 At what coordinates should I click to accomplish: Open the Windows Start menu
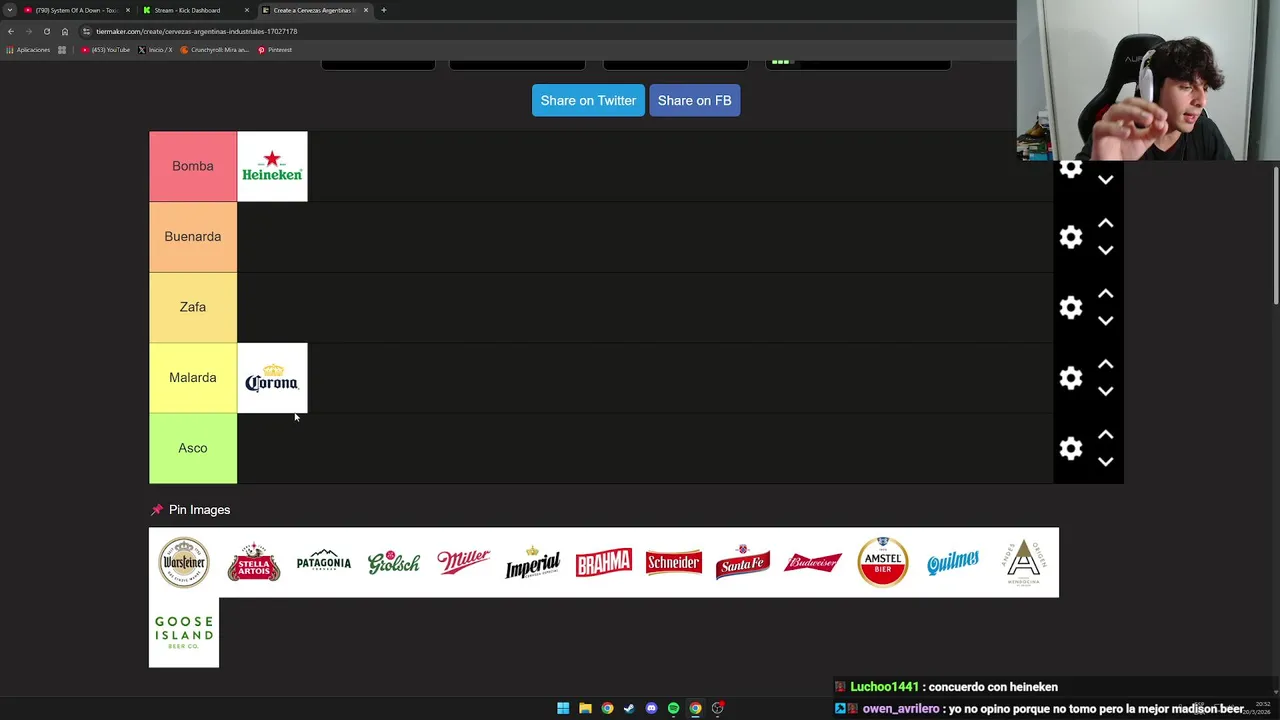(x=563, y=708)
